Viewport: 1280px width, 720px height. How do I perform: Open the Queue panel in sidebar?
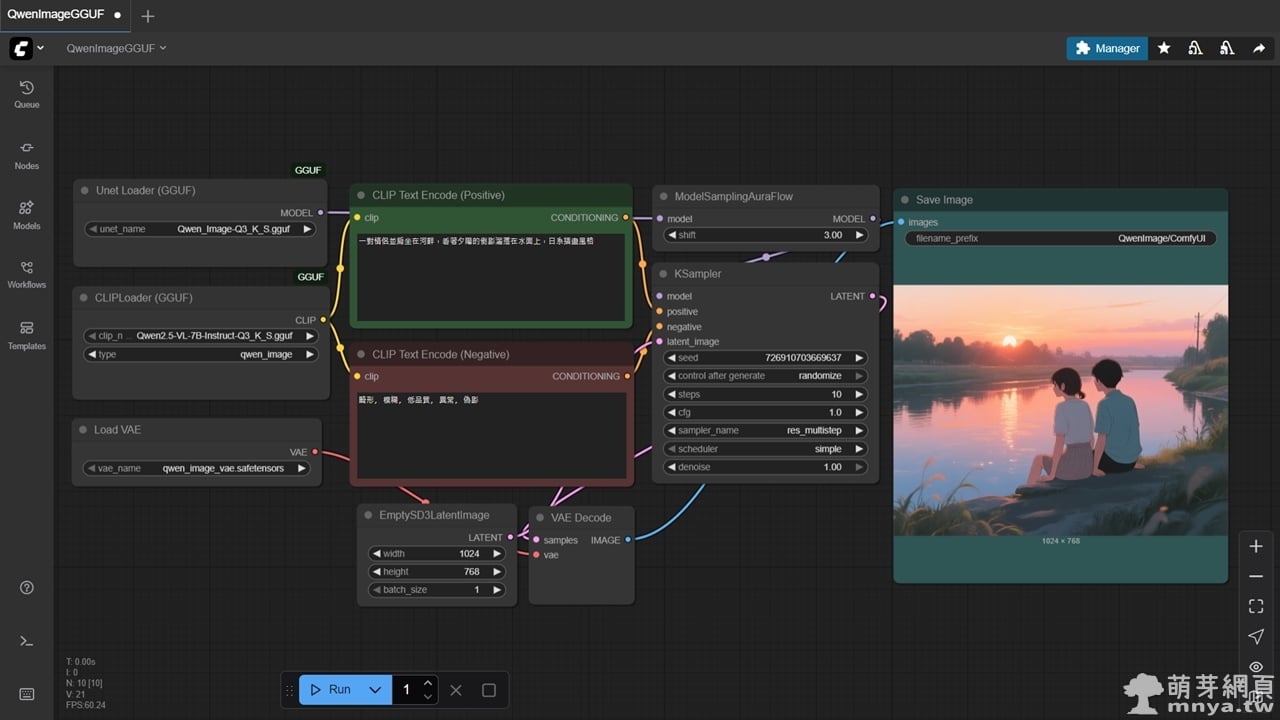27,94
